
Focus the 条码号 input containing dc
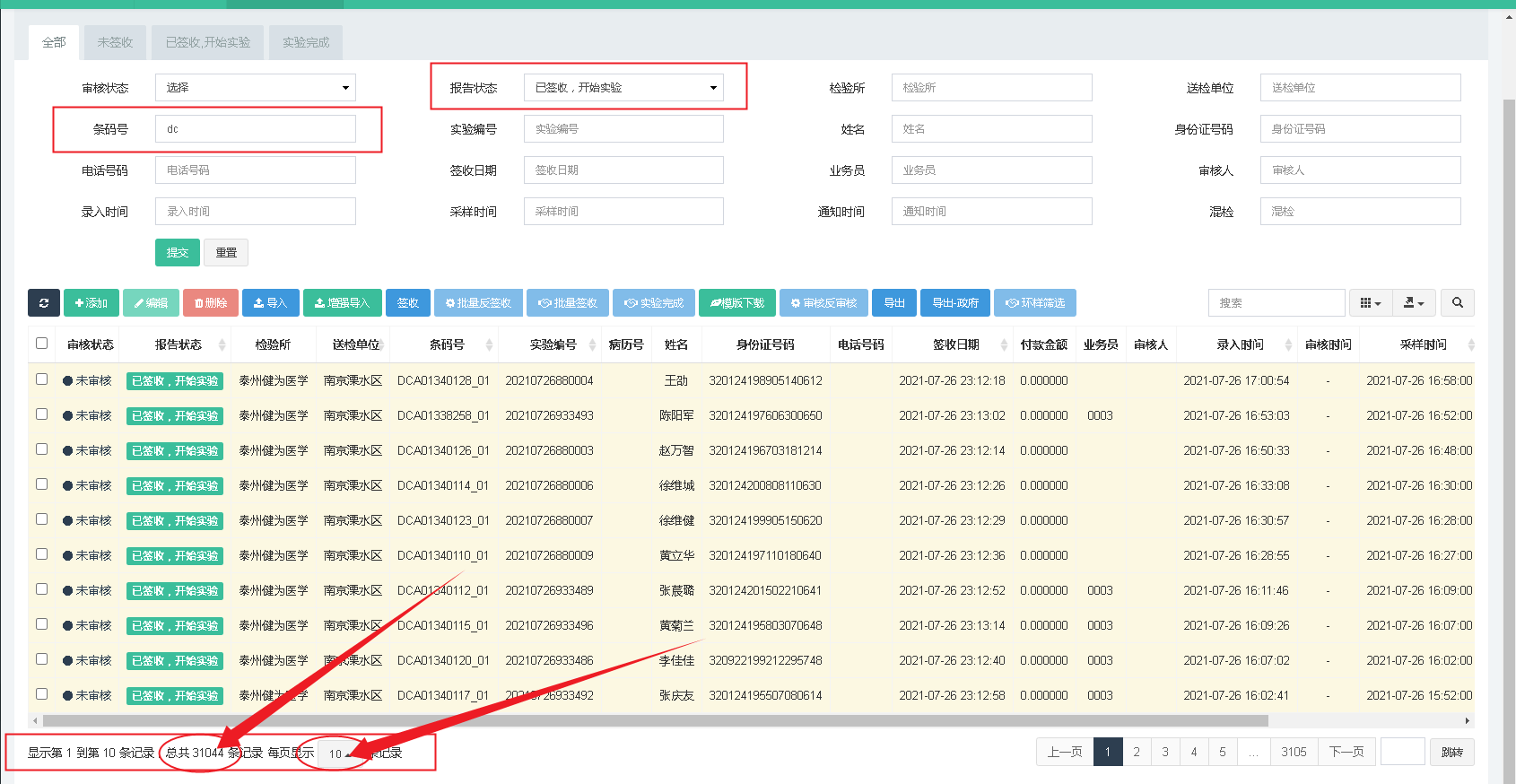[256, 129]
